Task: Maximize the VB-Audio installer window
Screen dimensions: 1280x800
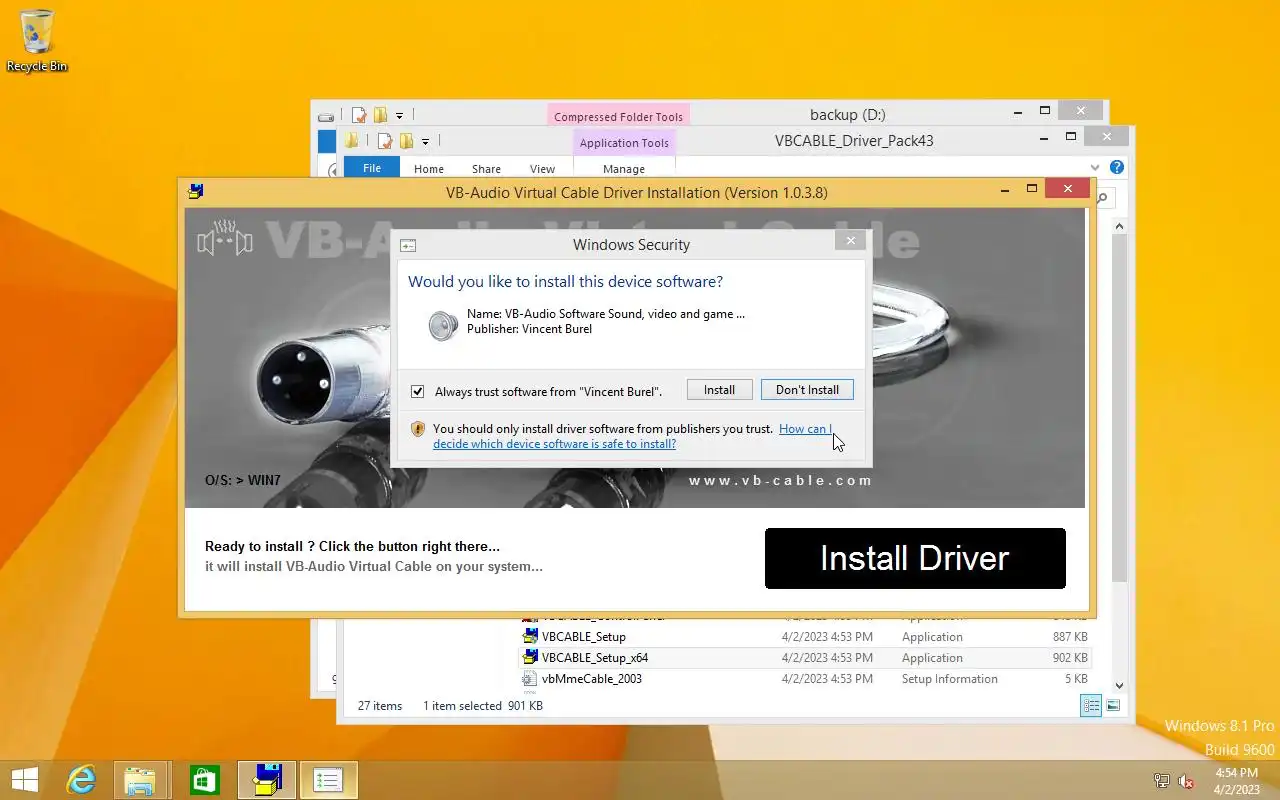Action: [x=1032, y=188]
